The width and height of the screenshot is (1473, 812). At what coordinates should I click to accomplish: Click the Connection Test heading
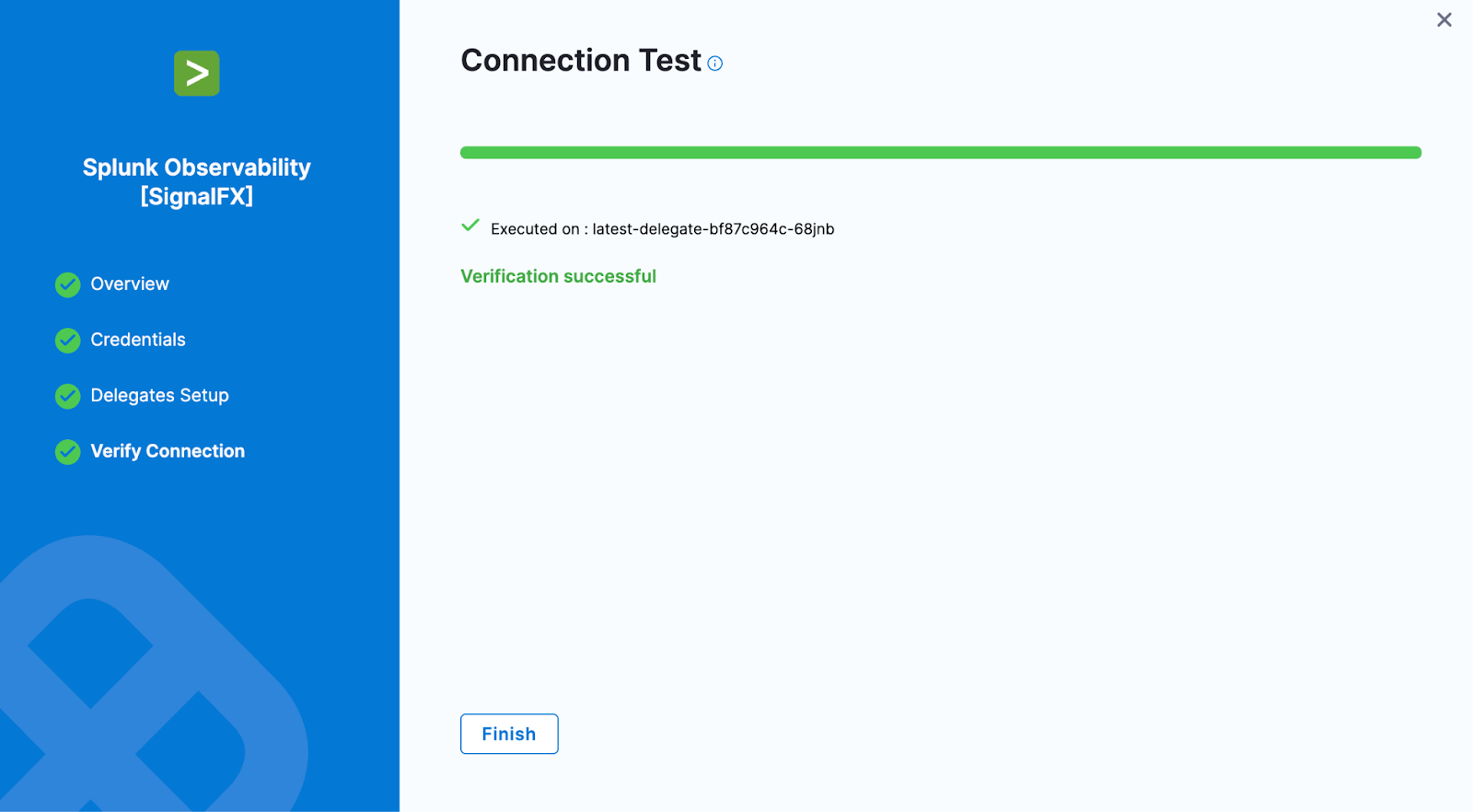(581, 61)
